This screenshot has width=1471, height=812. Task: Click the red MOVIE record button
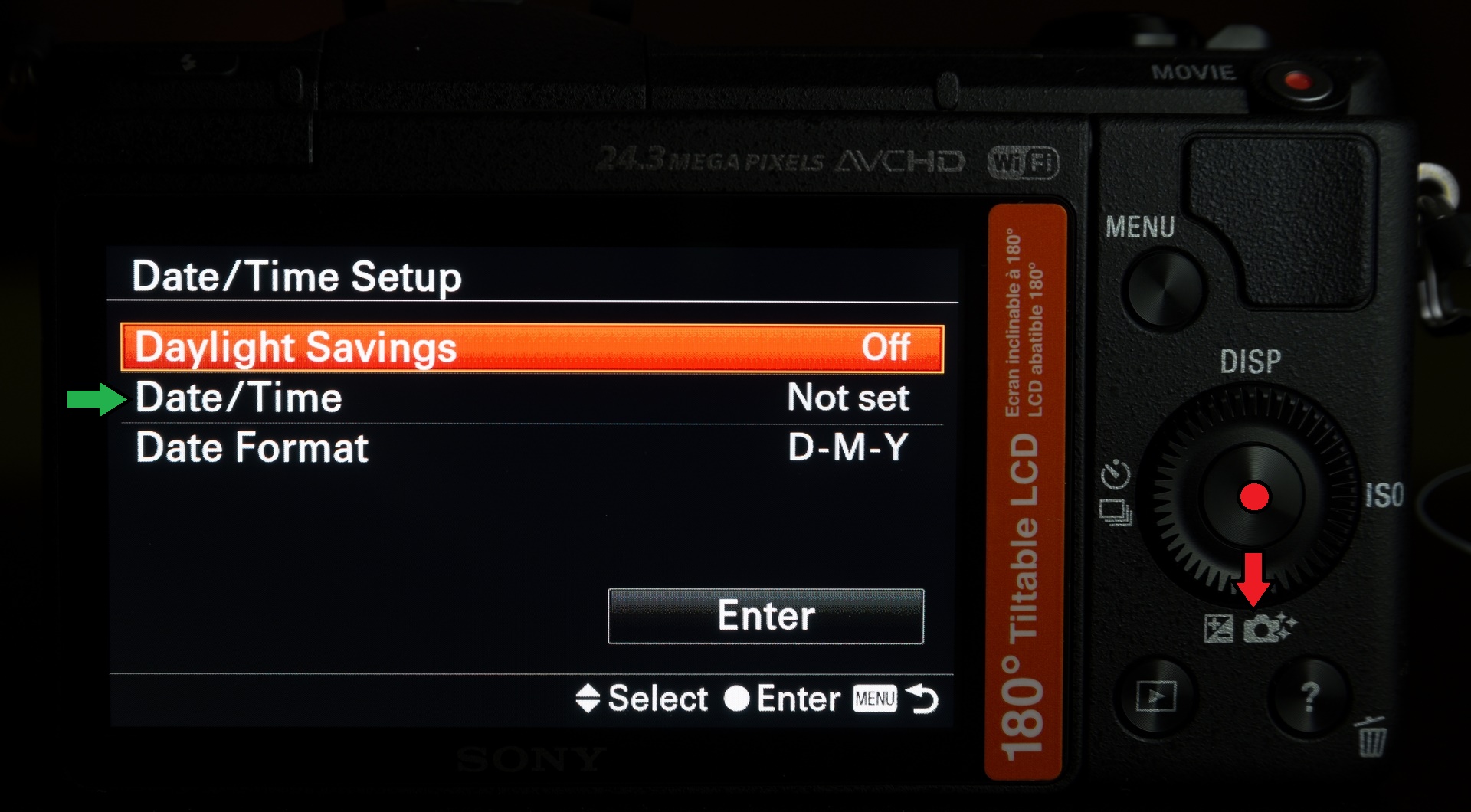[1298, 82]
